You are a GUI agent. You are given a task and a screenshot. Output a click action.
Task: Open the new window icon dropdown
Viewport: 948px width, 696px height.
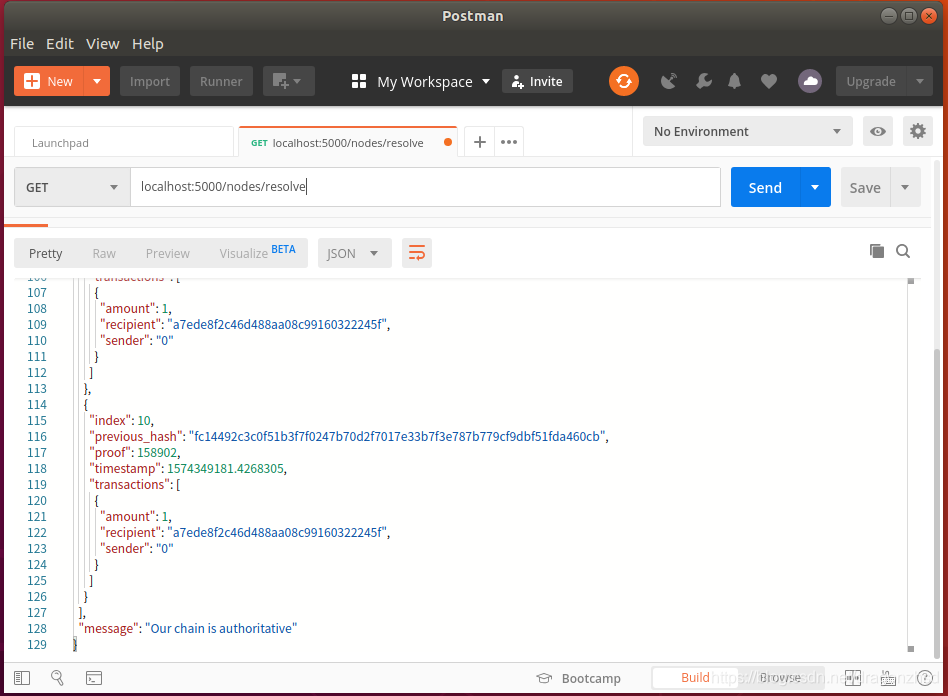pyautogui.click(x=288, y=81)
